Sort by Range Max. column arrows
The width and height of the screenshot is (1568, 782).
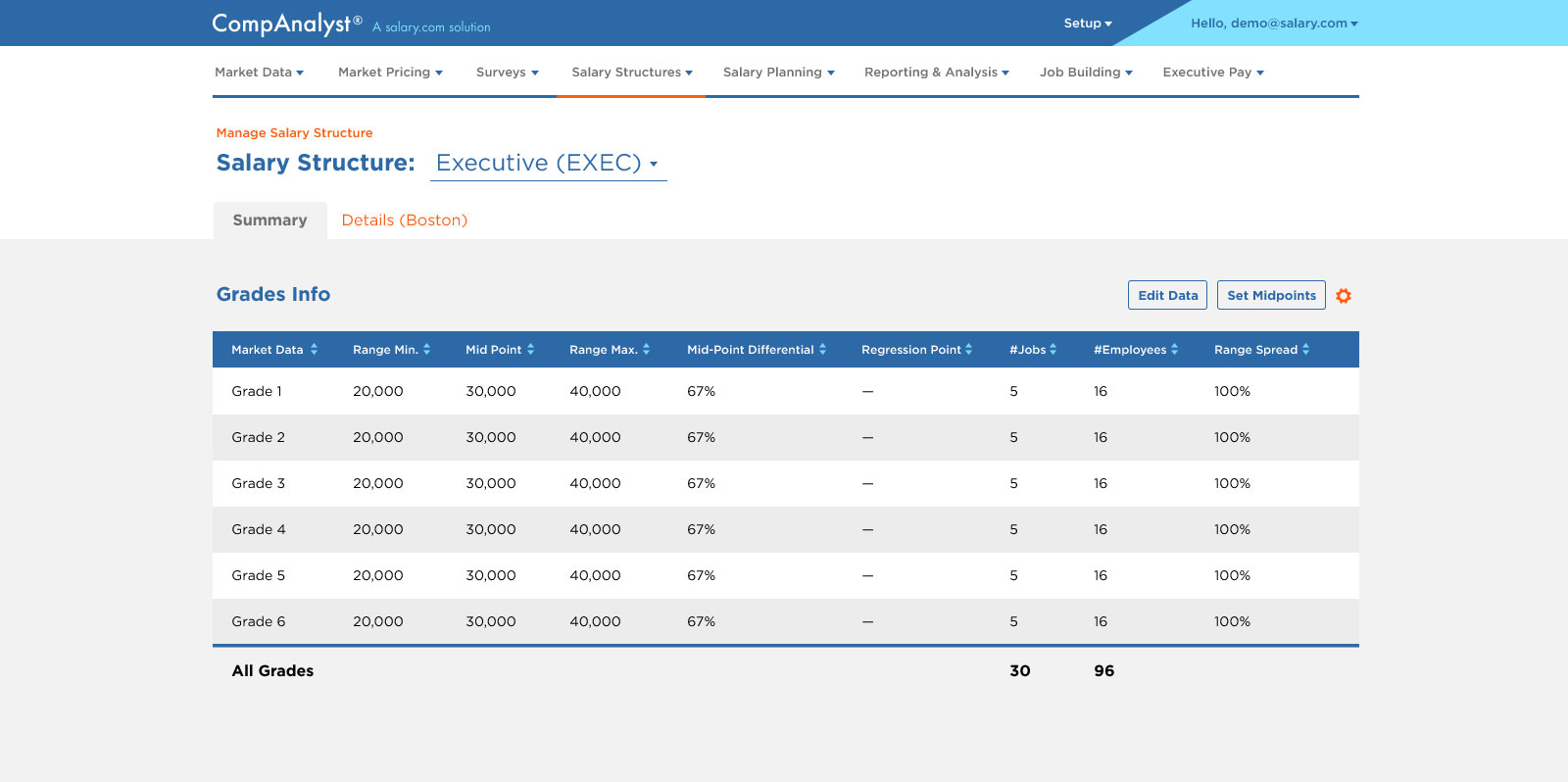tap(646, 350)
